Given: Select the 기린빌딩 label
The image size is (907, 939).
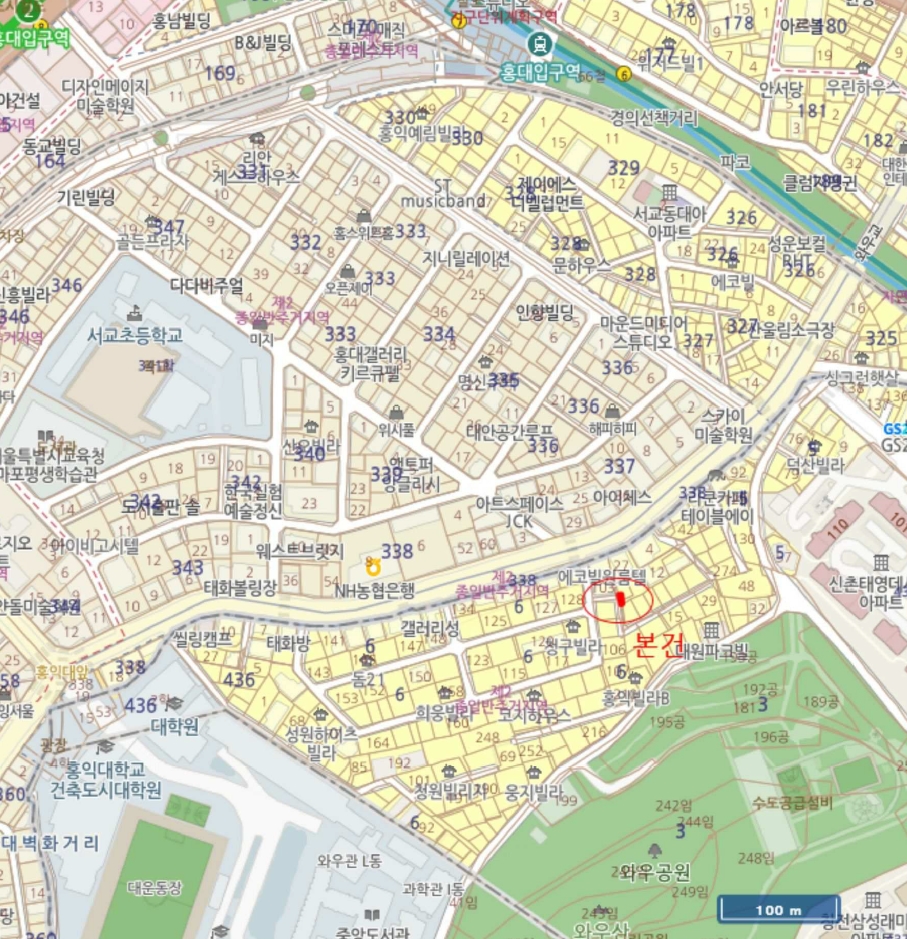Looking at the screenshot, I should click(x=86, y=198).
